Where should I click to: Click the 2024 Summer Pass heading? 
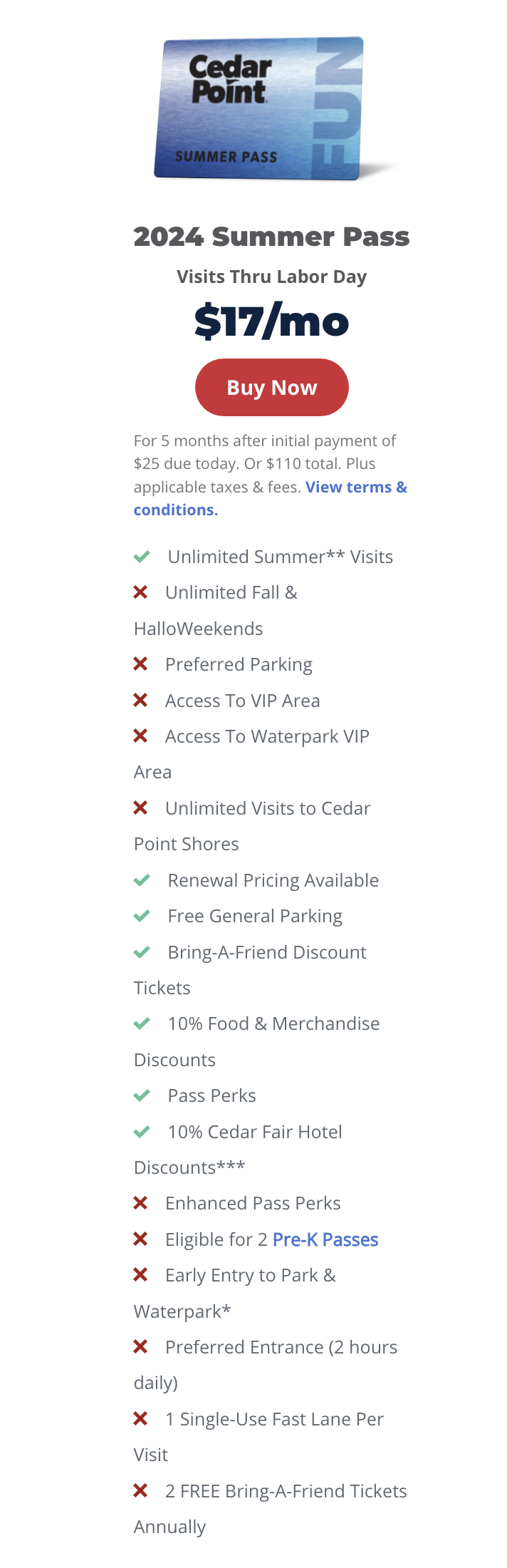point(271,237)
